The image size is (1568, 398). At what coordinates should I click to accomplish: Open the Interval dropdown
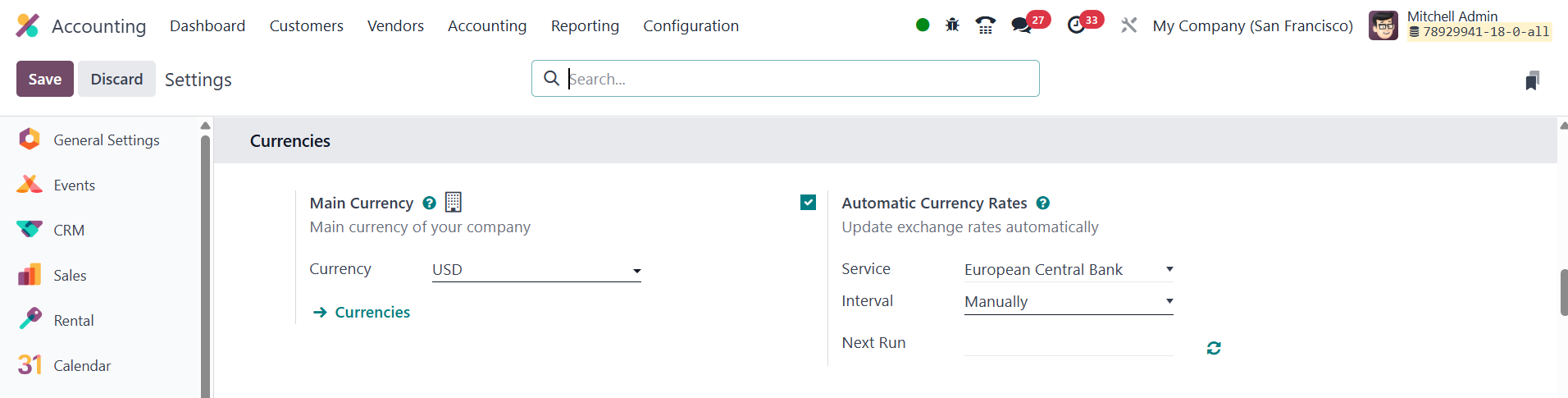click(1068, 302)
